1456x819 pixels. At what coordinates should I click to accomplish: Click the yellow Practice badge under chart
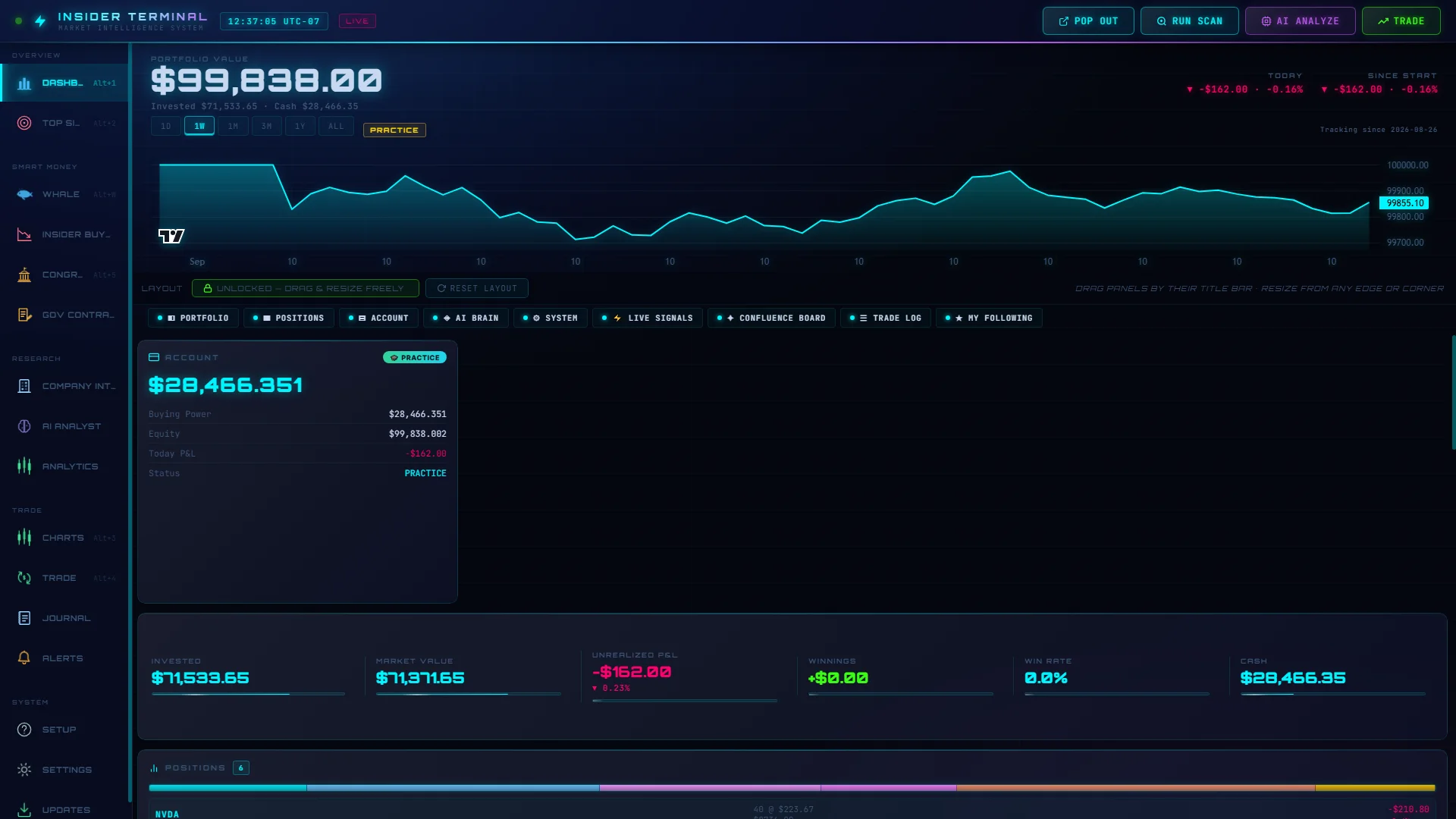[394, 130]
